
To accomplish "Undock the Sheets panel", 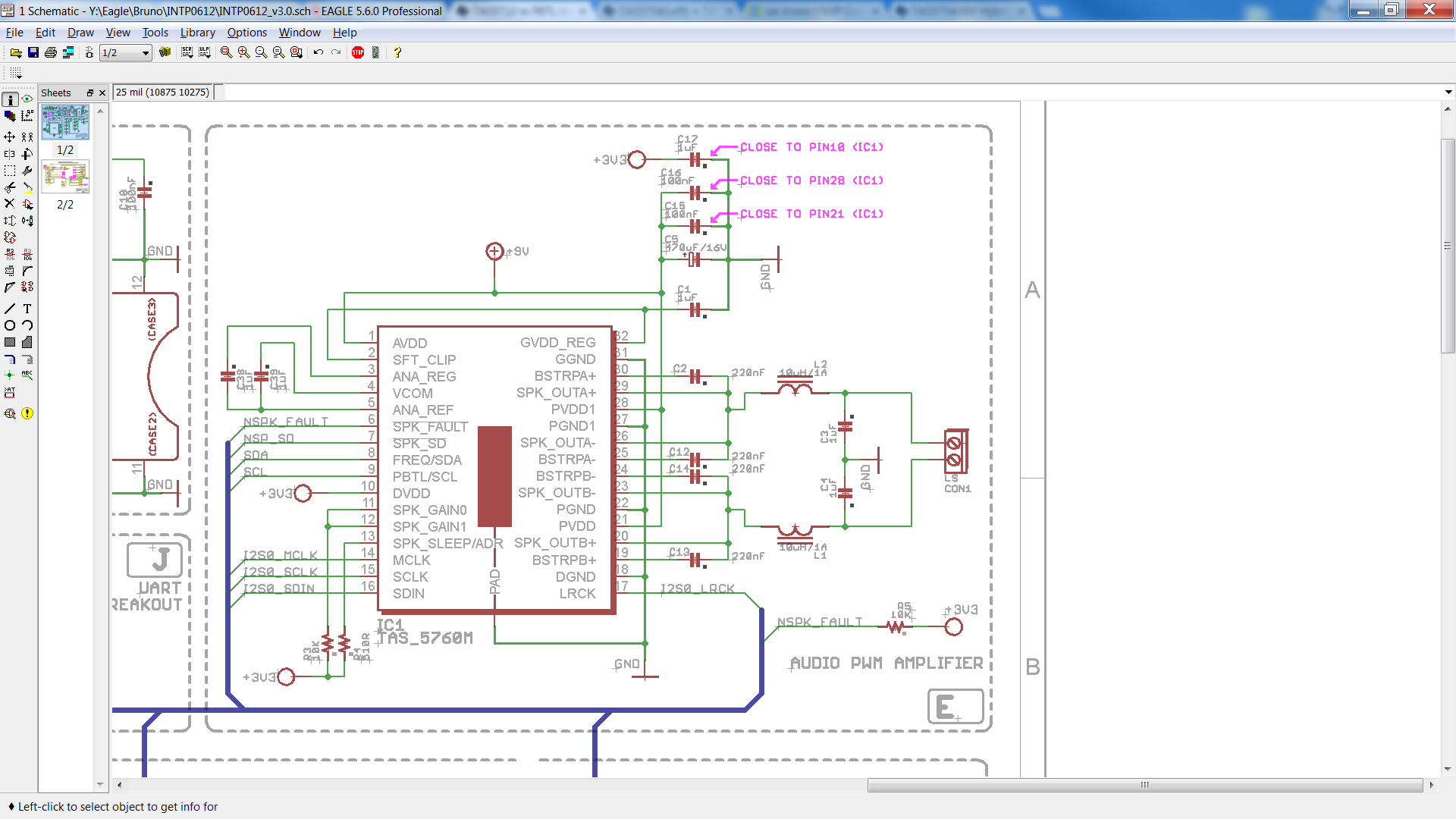I will [89, 93].
